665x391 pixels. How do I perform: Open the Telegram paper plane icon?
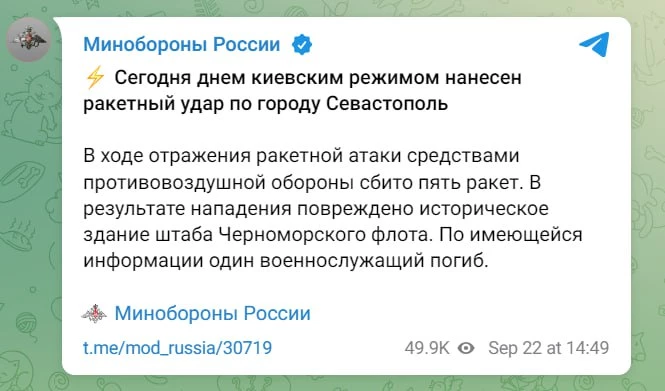tap(595, 44)
